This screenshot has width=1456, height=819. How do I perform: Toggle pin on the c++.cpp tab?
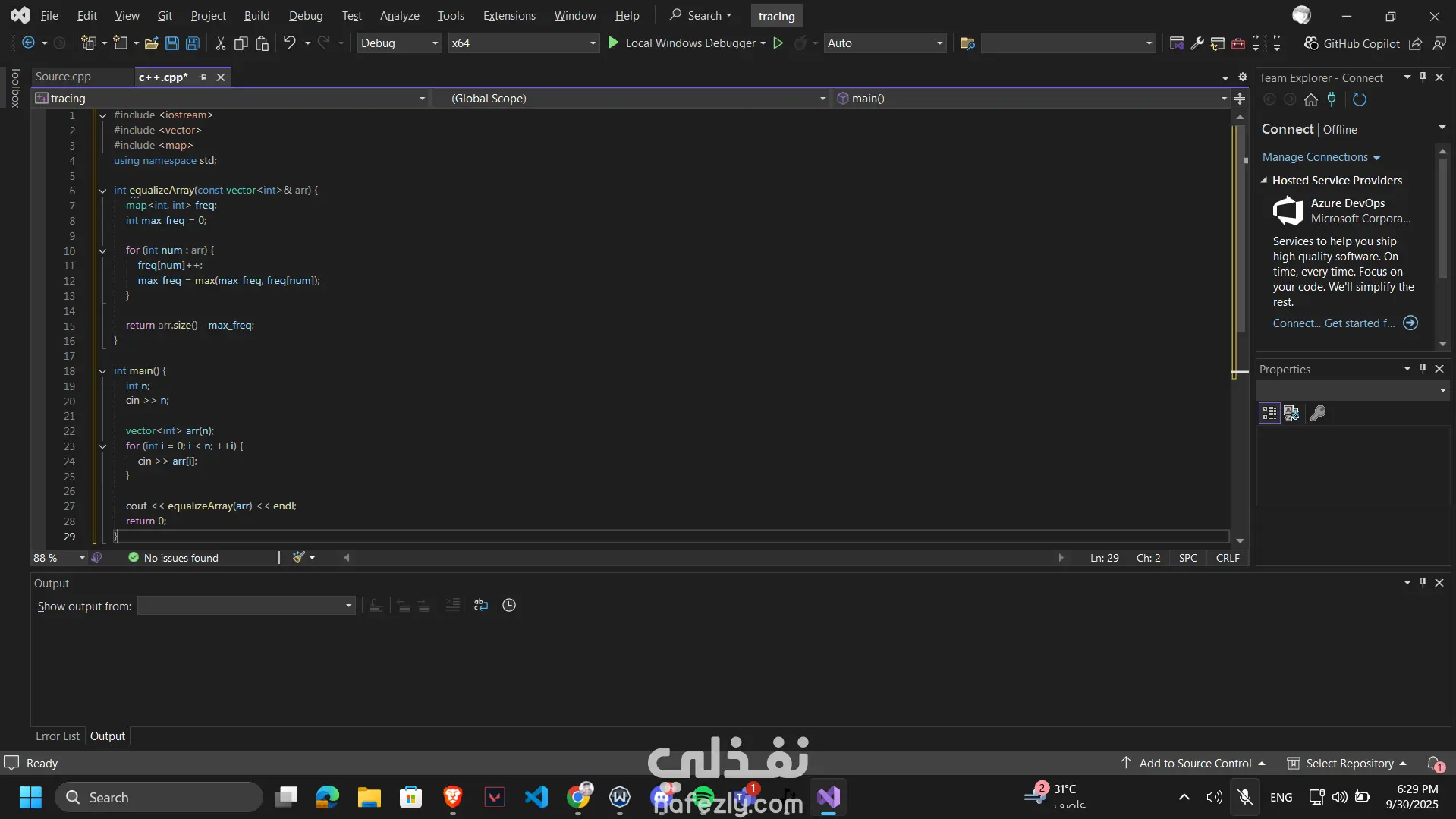(203, 77)
